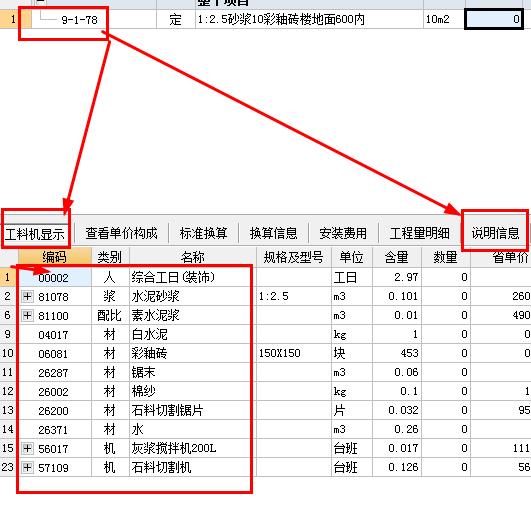
Task: Click the 150X150 specification cell
Action: pyautogui.click(x=294, y=354)
